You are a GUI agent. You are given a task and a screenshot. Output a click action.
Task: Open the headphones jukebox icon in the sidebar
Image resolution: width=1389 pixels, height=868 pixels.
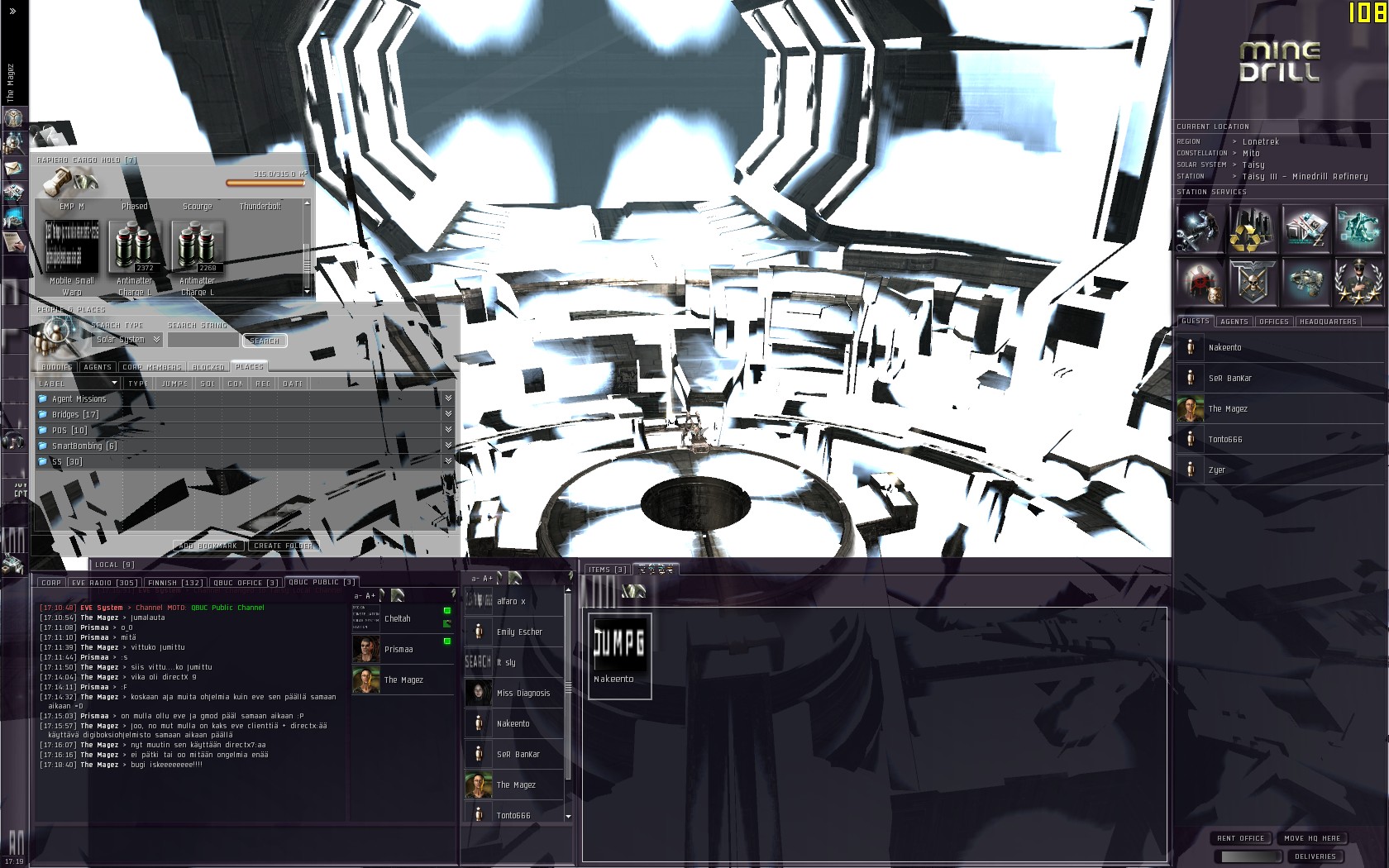(x=13, y=441)
